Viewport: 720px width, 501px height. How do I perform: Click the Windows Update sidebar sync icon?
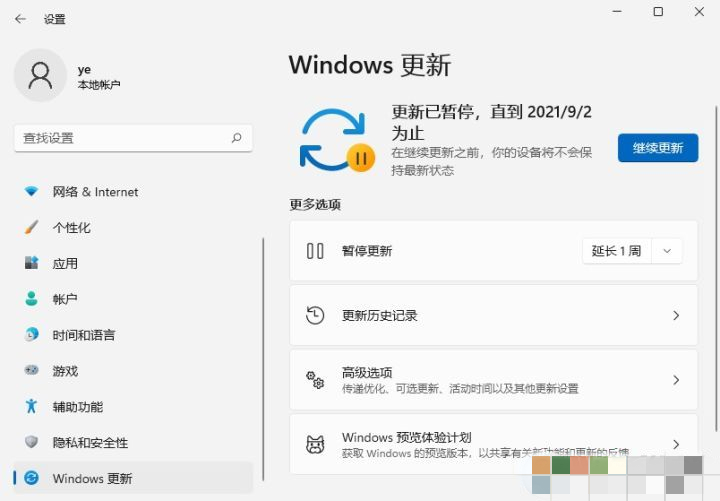pos(31,478)
